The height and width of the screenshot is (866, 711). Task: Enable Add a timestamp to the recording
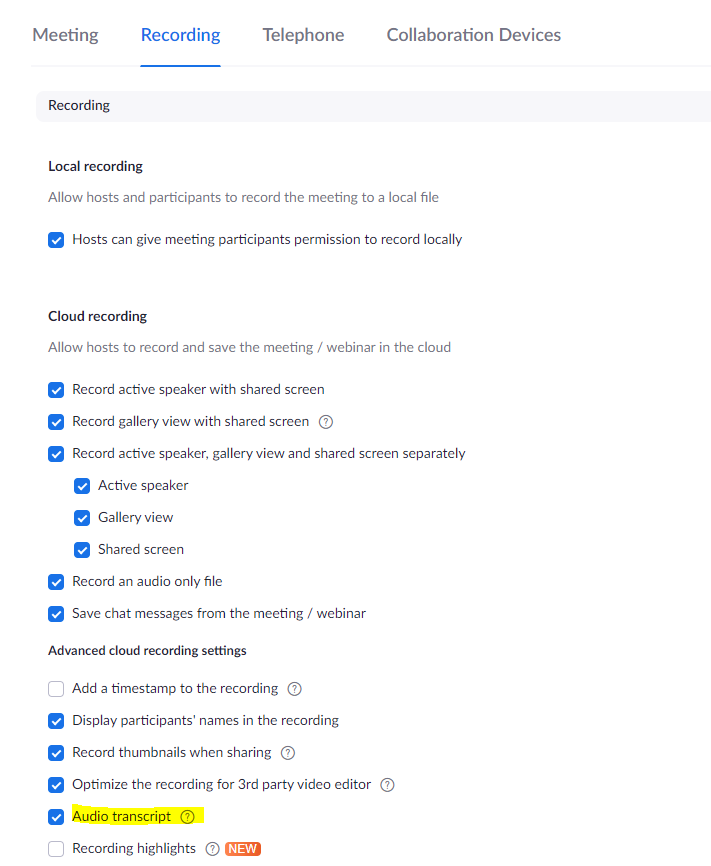56,689
